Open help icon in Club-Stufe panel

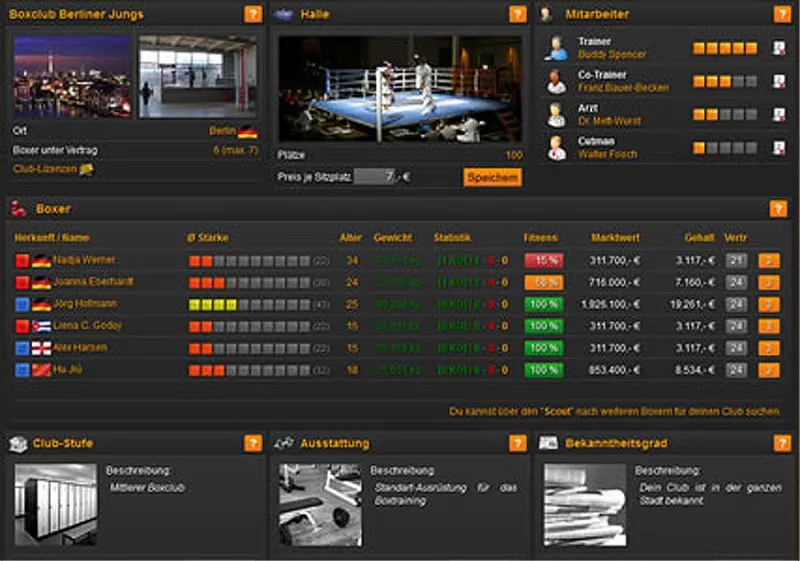(253, 443)
